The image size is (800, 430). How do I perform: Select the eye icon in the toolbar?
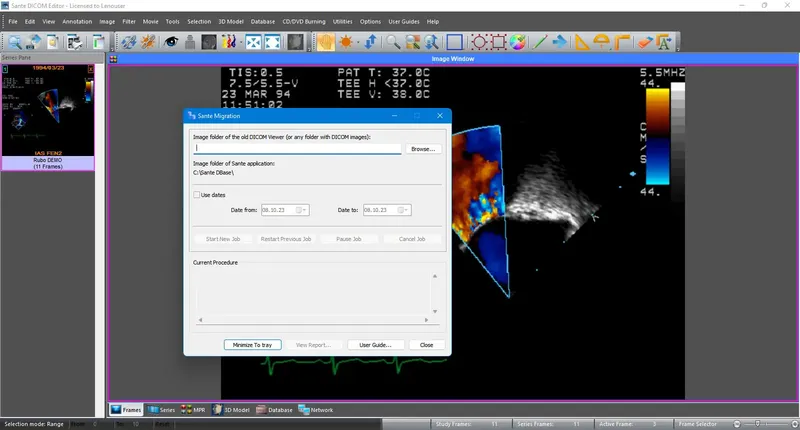(170, 42)
